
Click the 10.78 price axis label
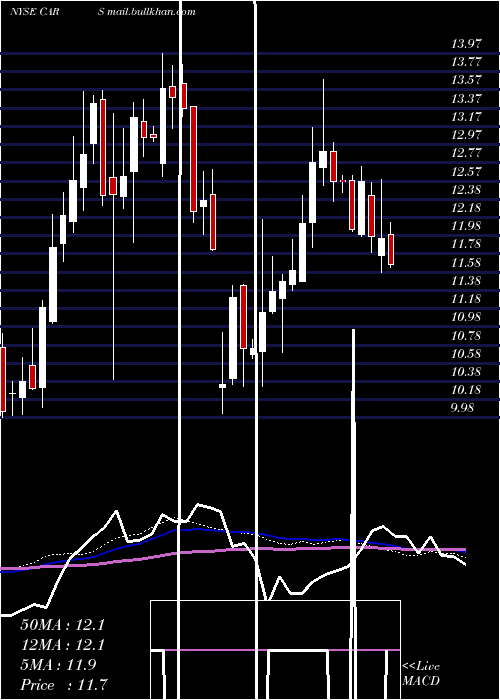point(466,335)
